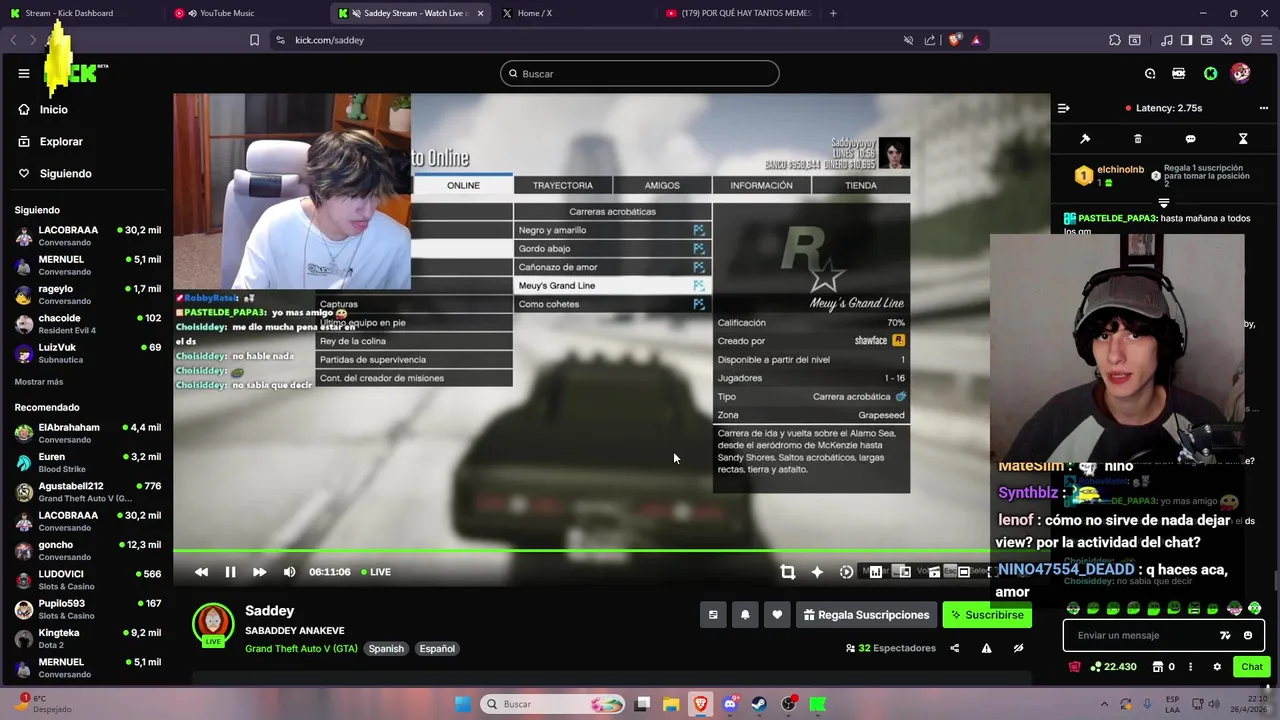Click Regala Suscripciones button
Viewport: 1280px width, 720px height.
pos(866,615)
